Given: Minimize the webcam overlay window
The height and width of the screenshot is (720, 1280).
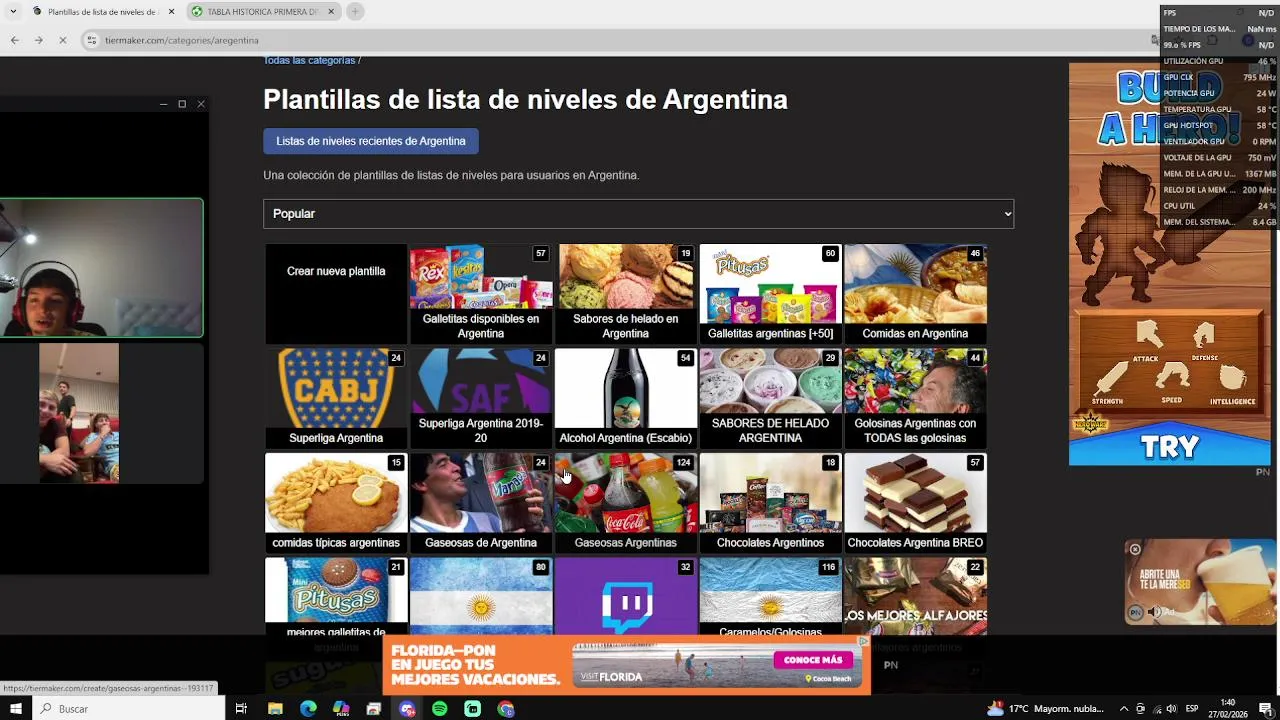Looking at the screenshot, I should coord(163,104).
